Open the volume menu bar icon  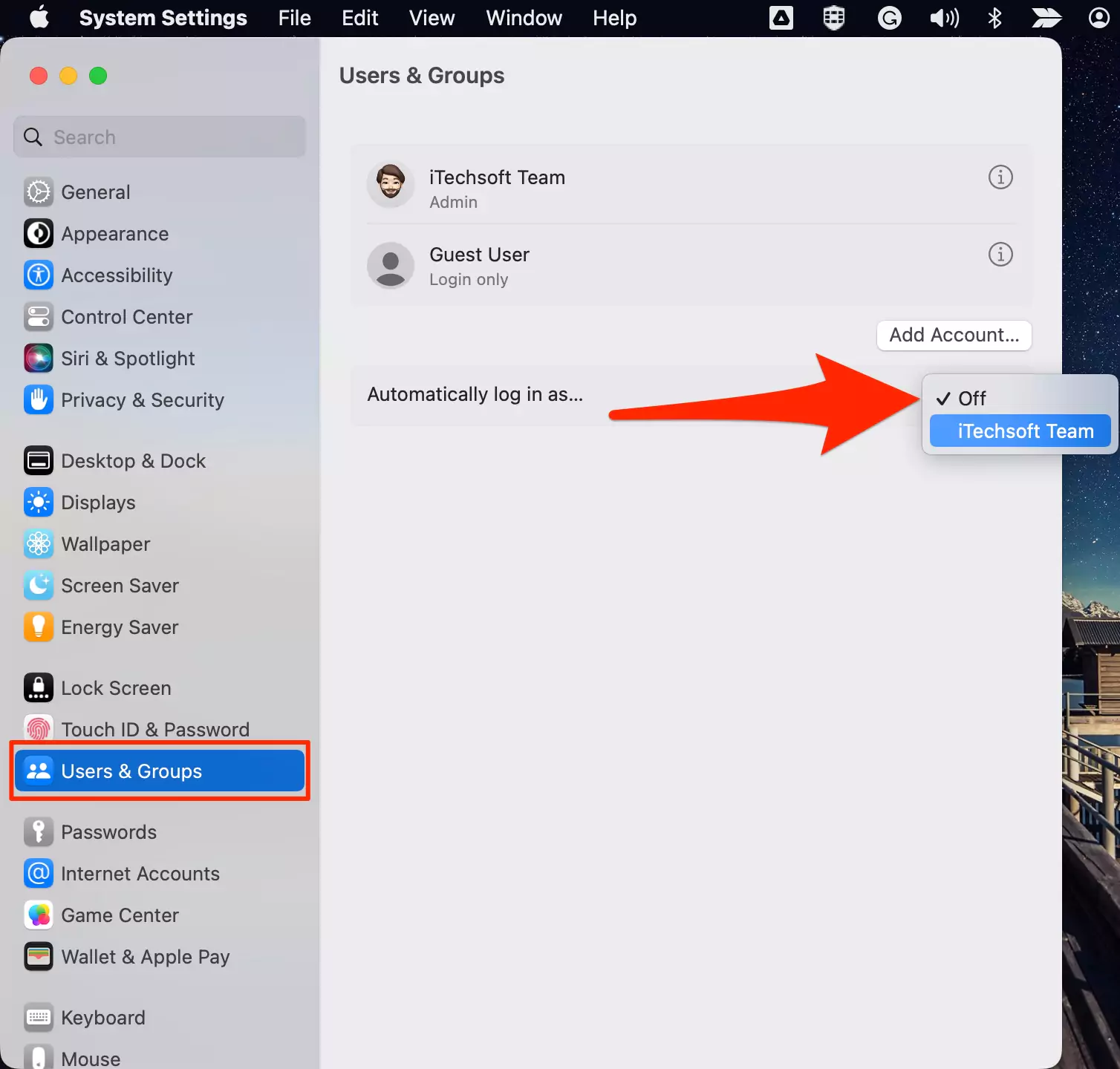[x=944, y=18]
